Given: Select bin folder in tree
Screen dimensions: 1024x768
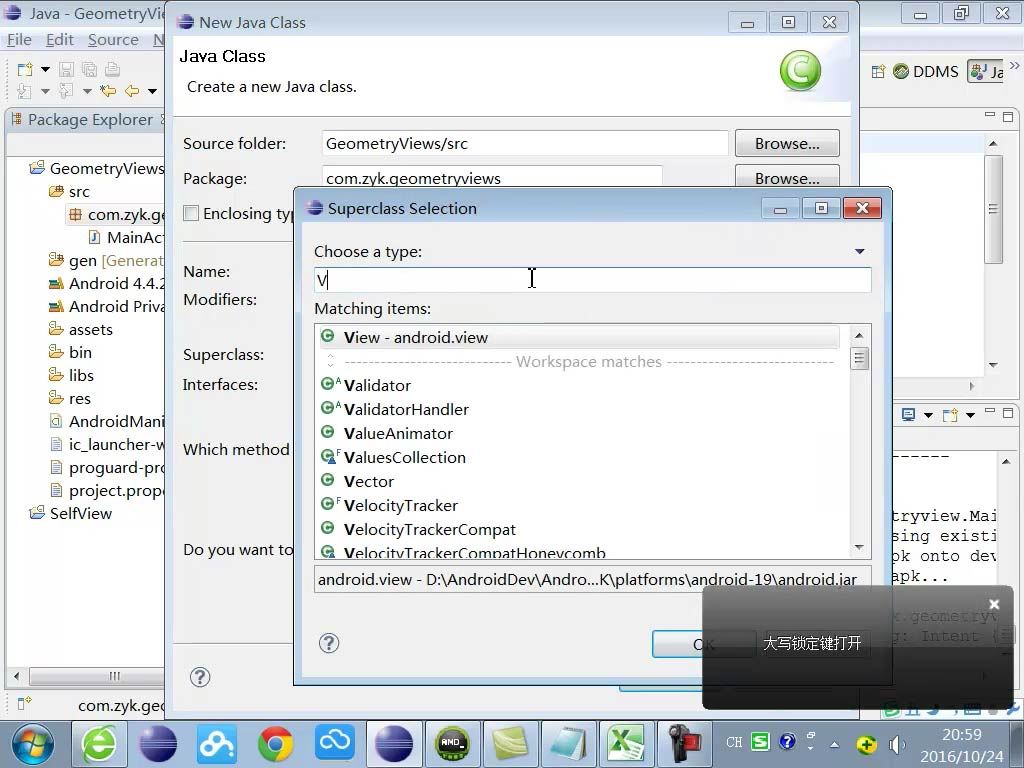Looking at the screenshot, I should [x=71, y=353].
